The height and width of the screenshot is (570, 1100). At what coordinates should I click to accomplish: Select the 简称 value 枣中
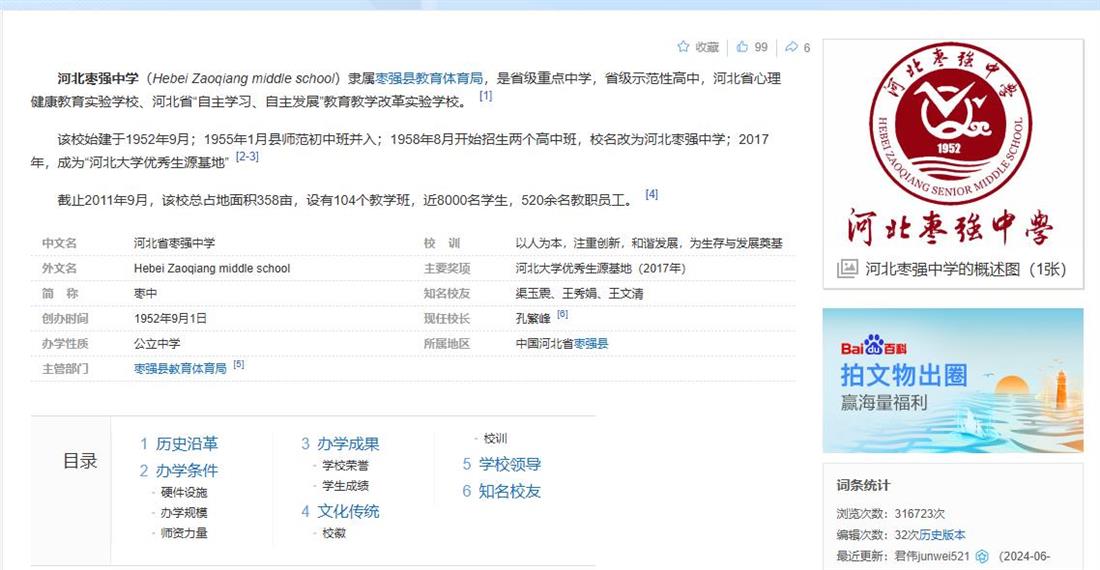point(145,294)
